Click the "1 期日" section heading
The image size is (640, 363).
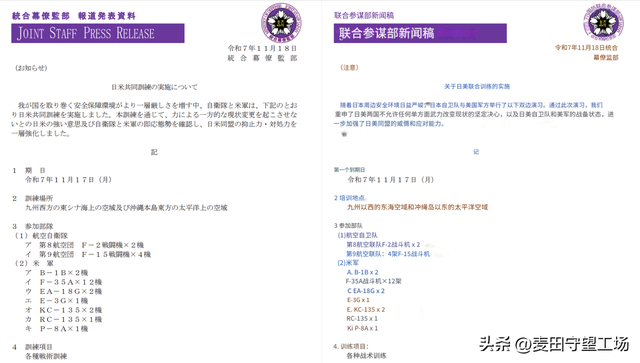(x=29, y=170)
